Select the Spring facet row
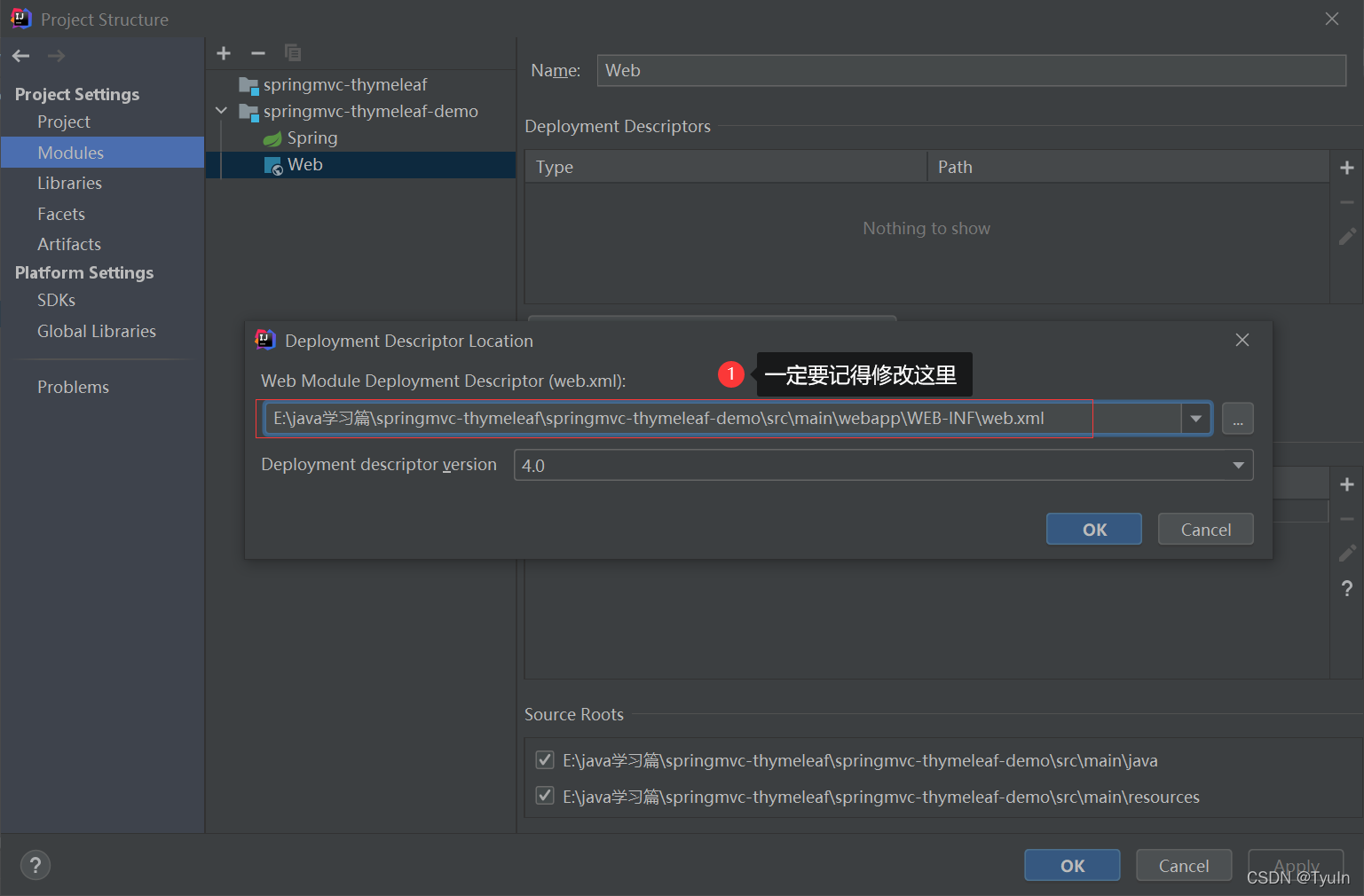 [x=360, y=138]
